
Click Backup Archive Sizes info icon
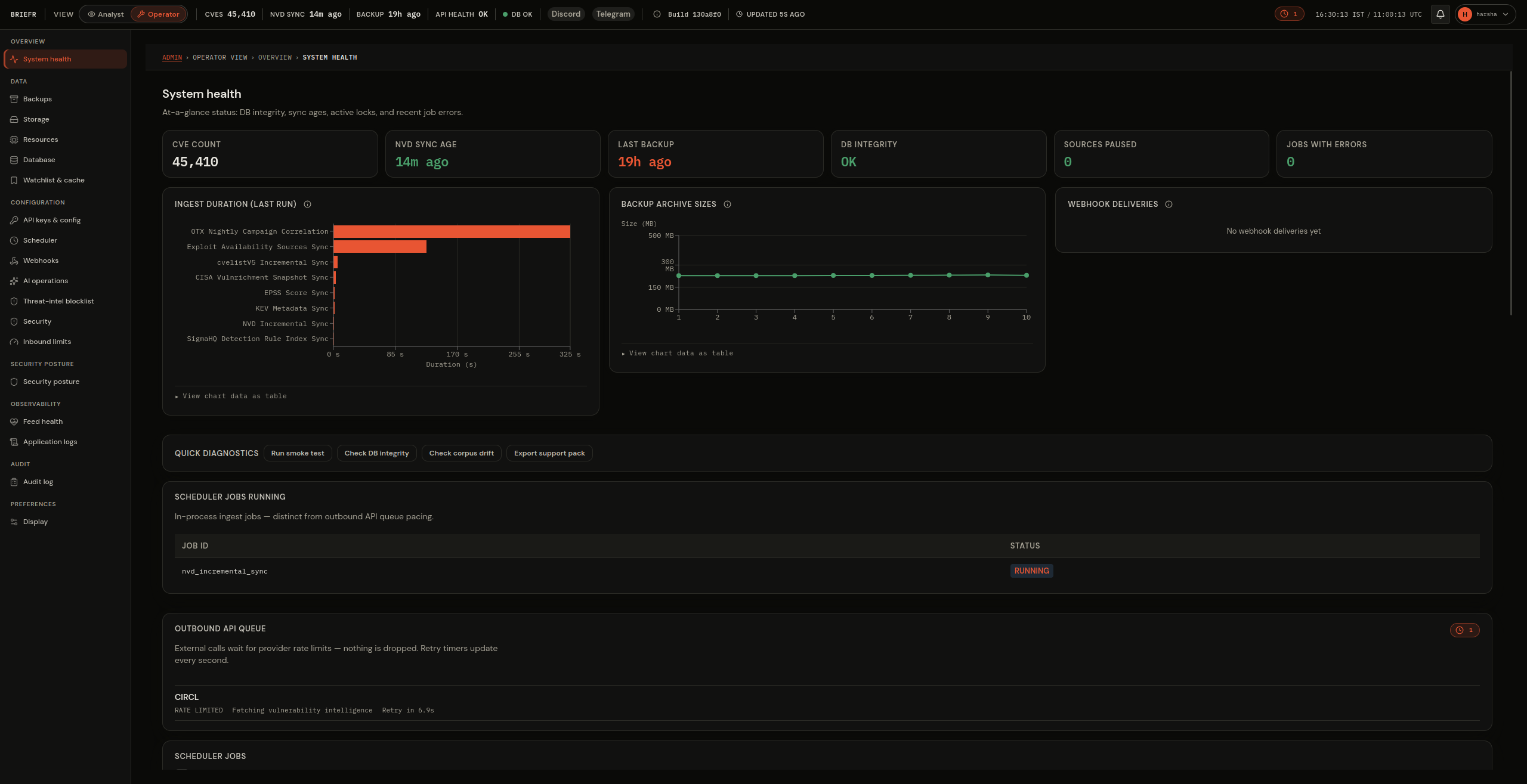[x=728, y=204]
